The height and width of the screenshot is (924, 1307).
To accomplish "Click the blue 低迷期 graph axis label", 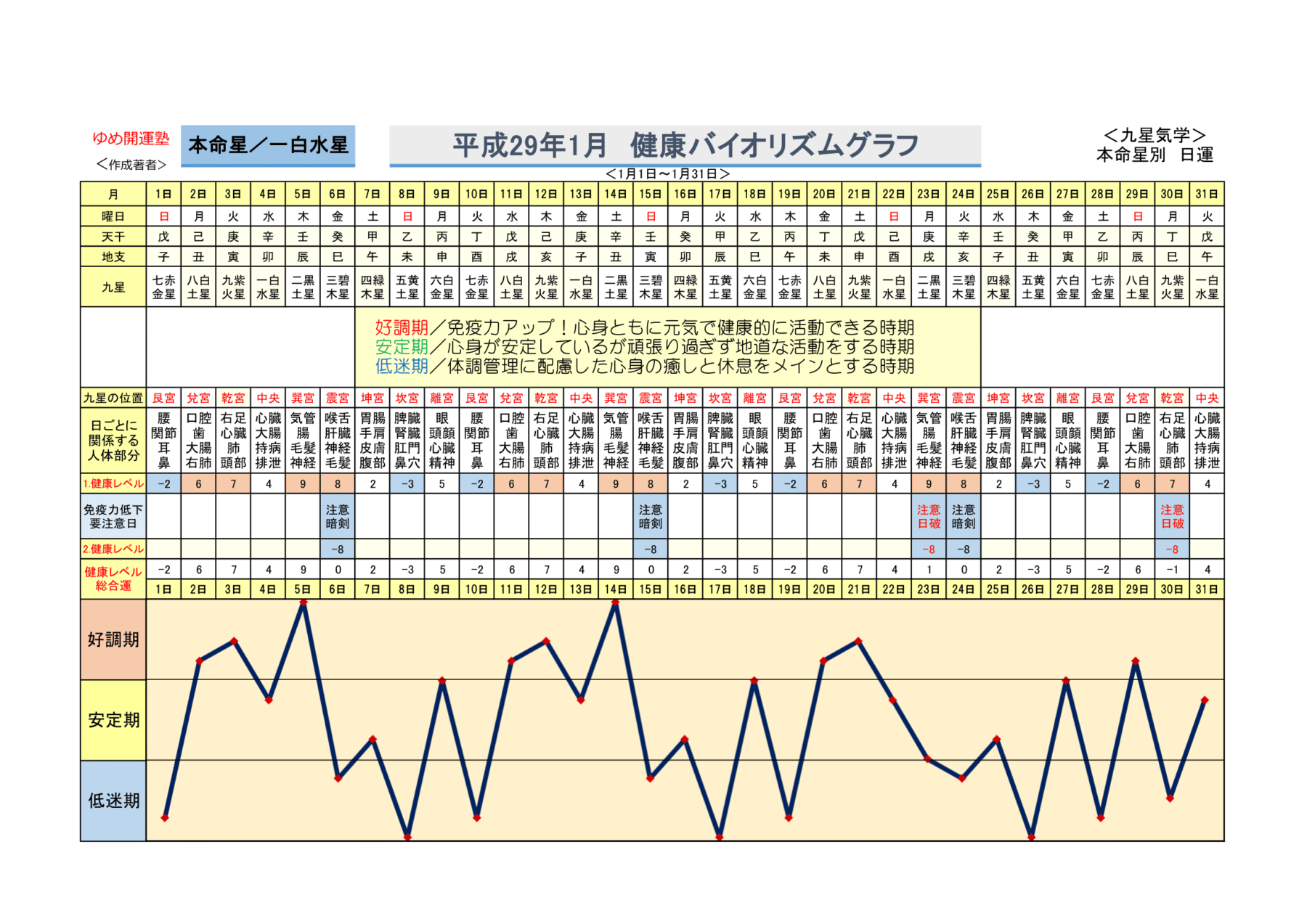I will (x=113, y=801).
